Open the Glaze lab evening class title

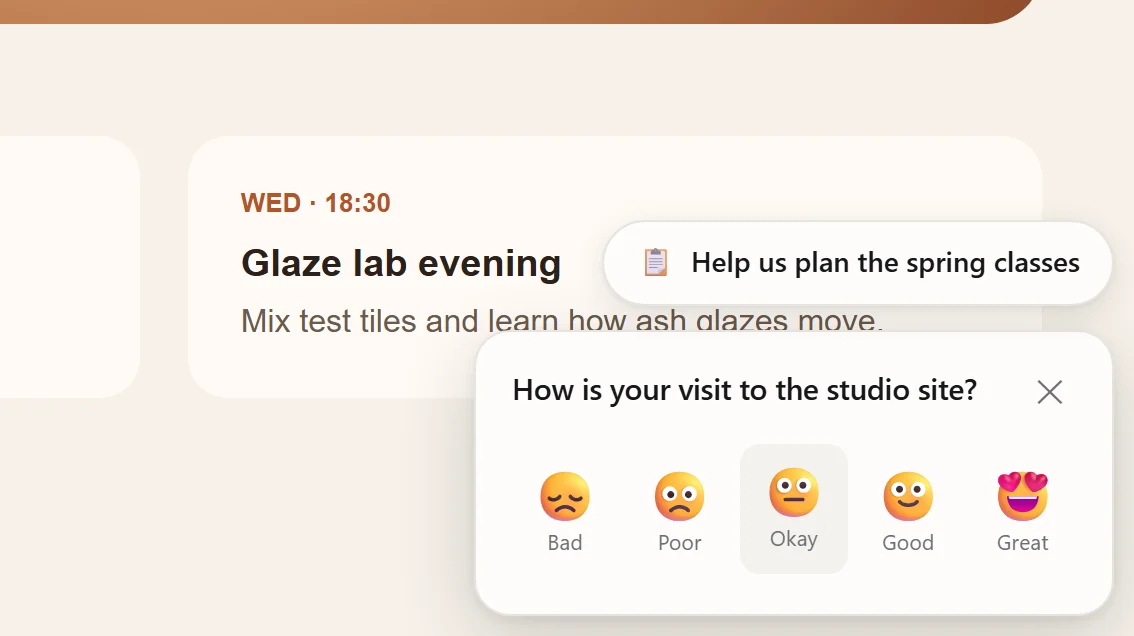coord(401,263)
